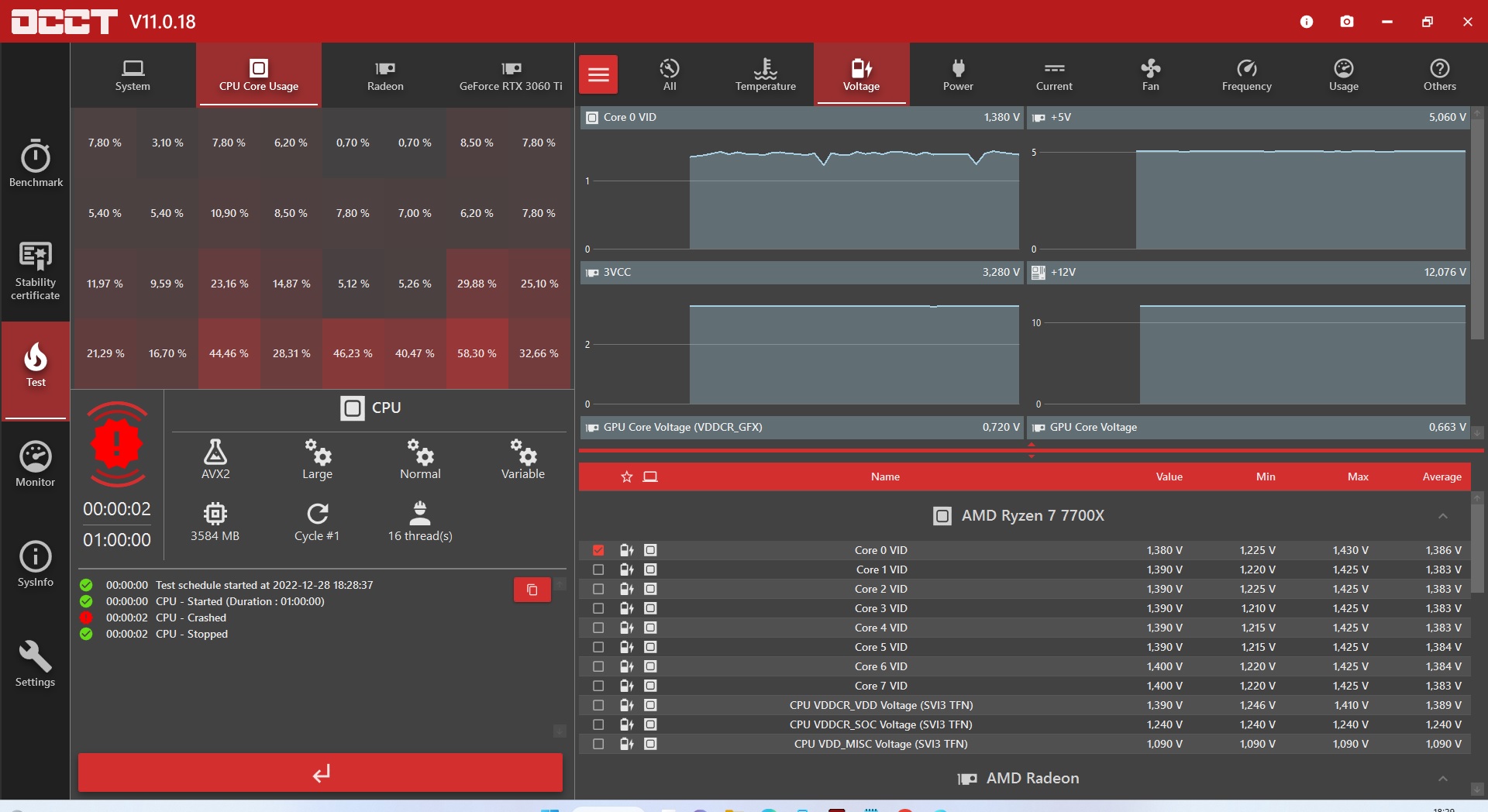
Task: Switch to the Temperature sensors tab
Action: (x=766, y=74)
